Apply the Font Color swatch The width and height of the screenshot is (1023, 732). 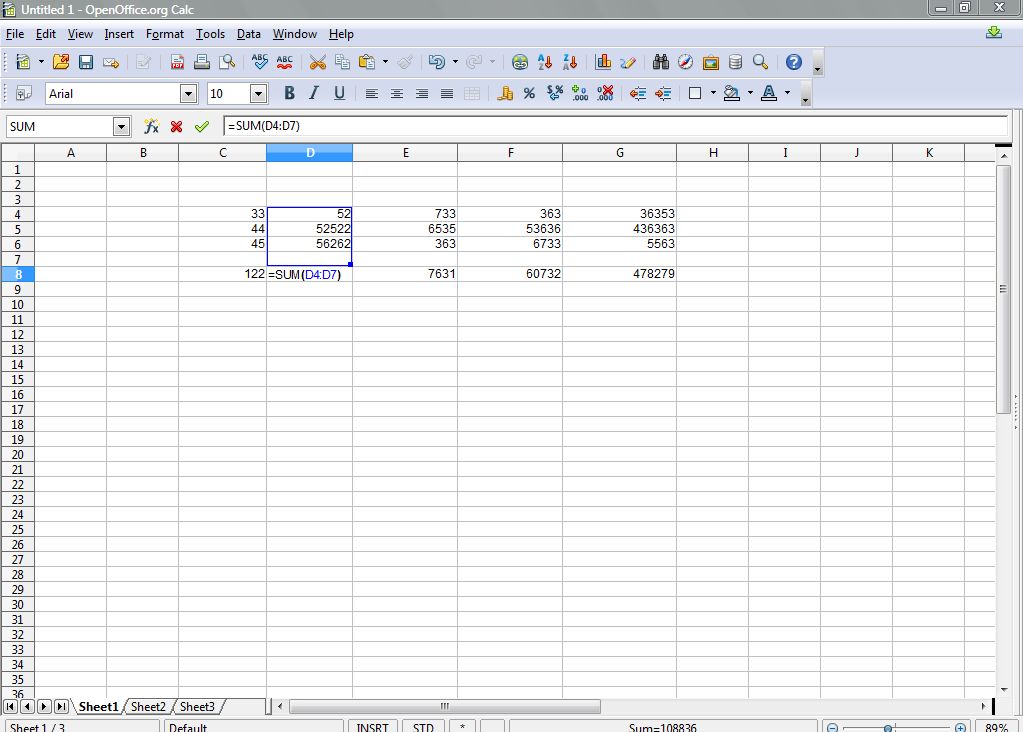[x=769, y=93]
